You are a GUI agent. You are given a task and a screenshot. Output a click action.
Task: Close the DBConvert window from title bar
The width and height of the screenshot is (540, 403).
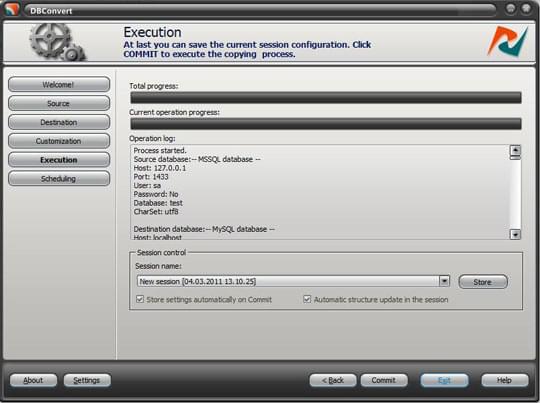526,9
